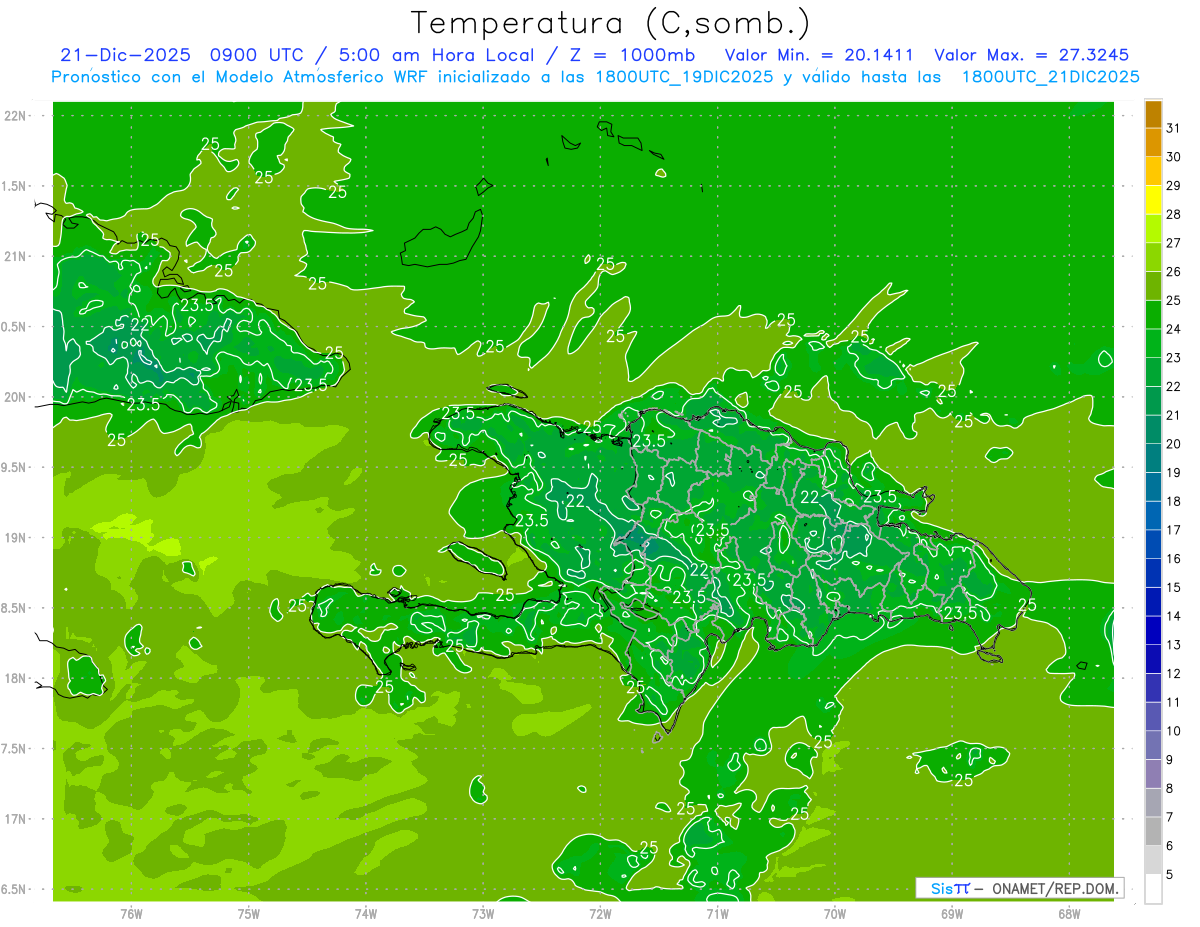Click the '21N' latitude axis label
1200x927 pixels.
click(x=16, y=256)
